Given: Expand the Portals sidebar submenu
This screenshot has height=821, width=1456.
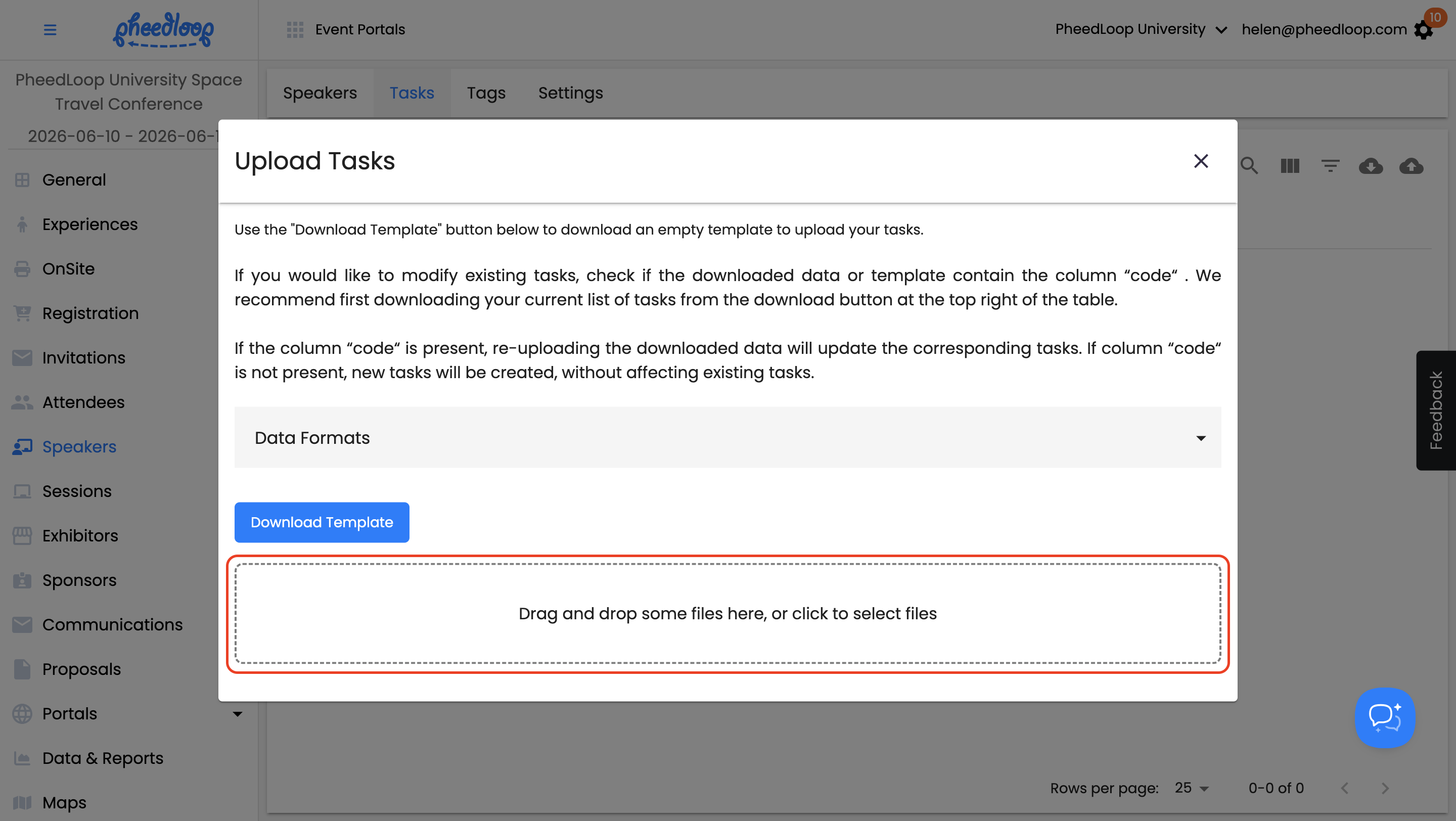Looking at the screenshot, I should pos(238,714).
